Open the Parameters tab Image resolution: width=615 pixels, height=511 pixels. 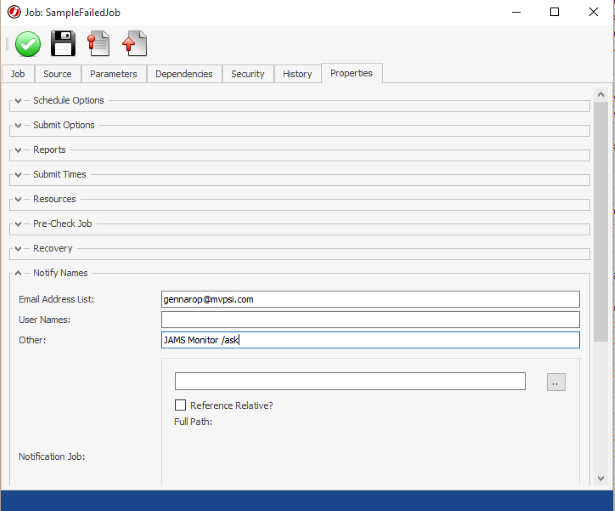click(114, 74)
